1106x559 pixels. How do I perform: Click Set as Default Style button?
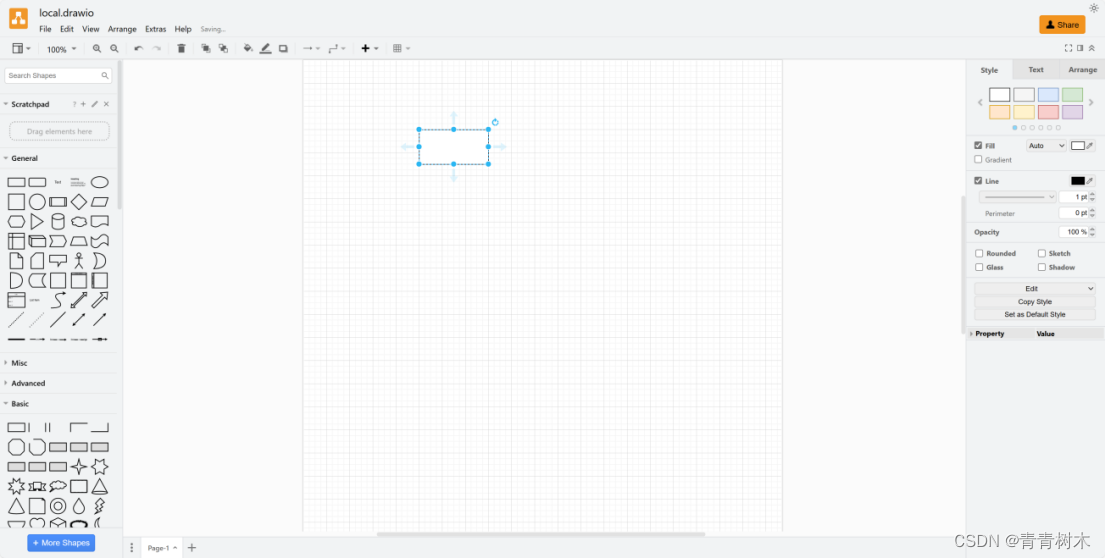(1035, 314)
